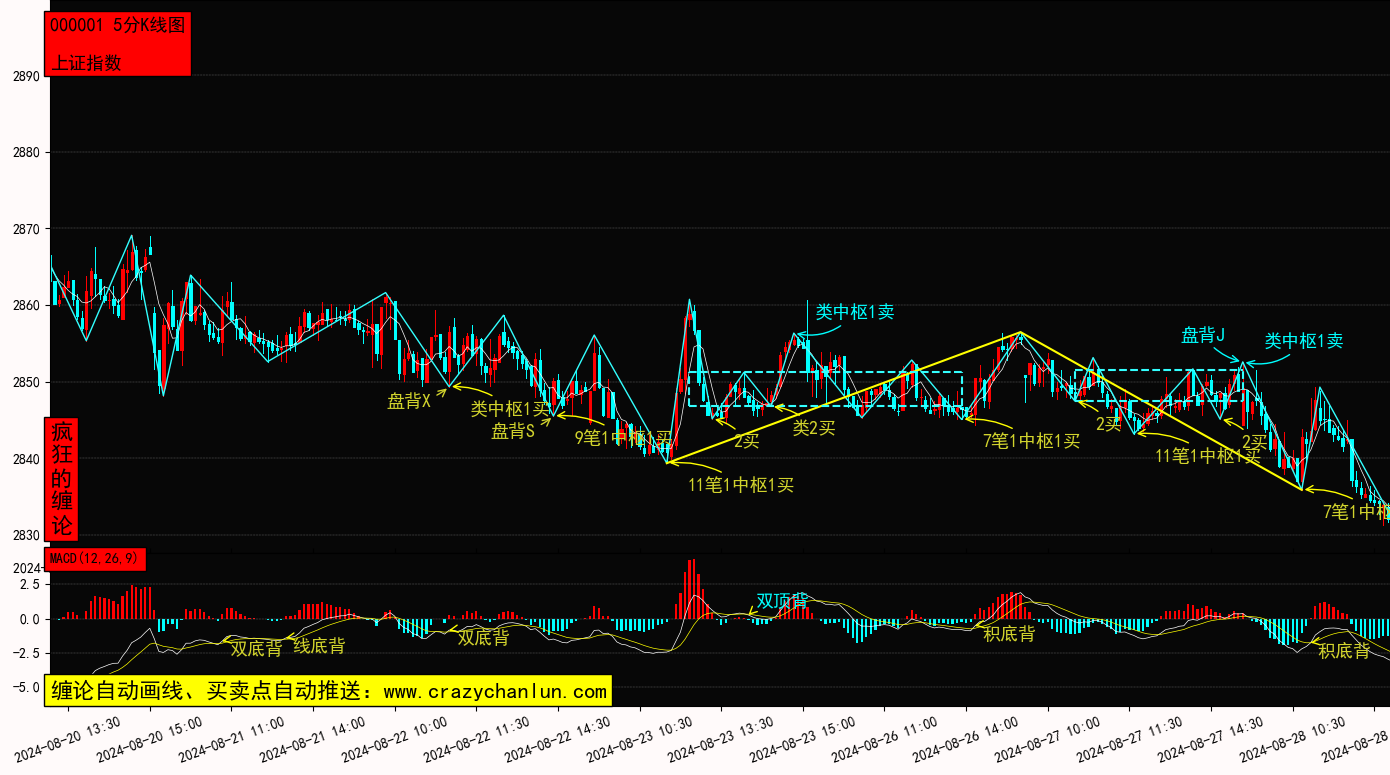Select the 9笔1中枢1买 buy signal label

(622, 437)
